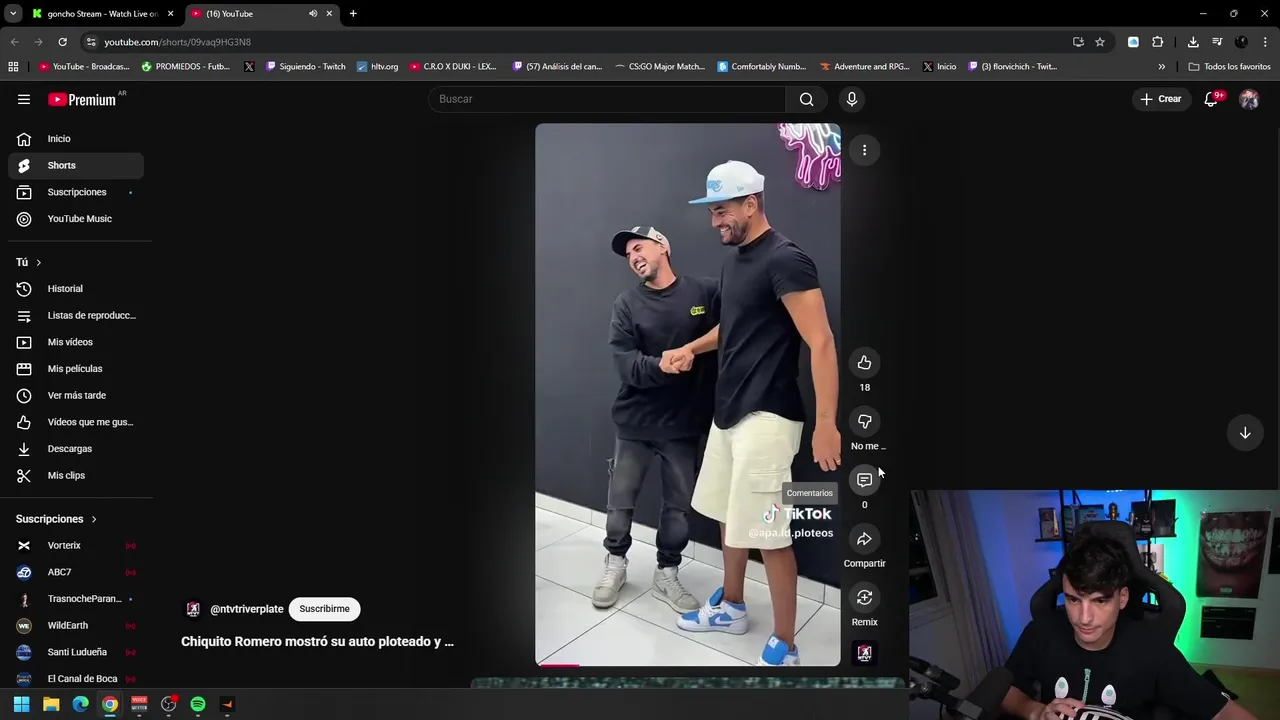Remix this short
Image resolution: width=1280 pixels, height=720 pixels.
point(864,598)
